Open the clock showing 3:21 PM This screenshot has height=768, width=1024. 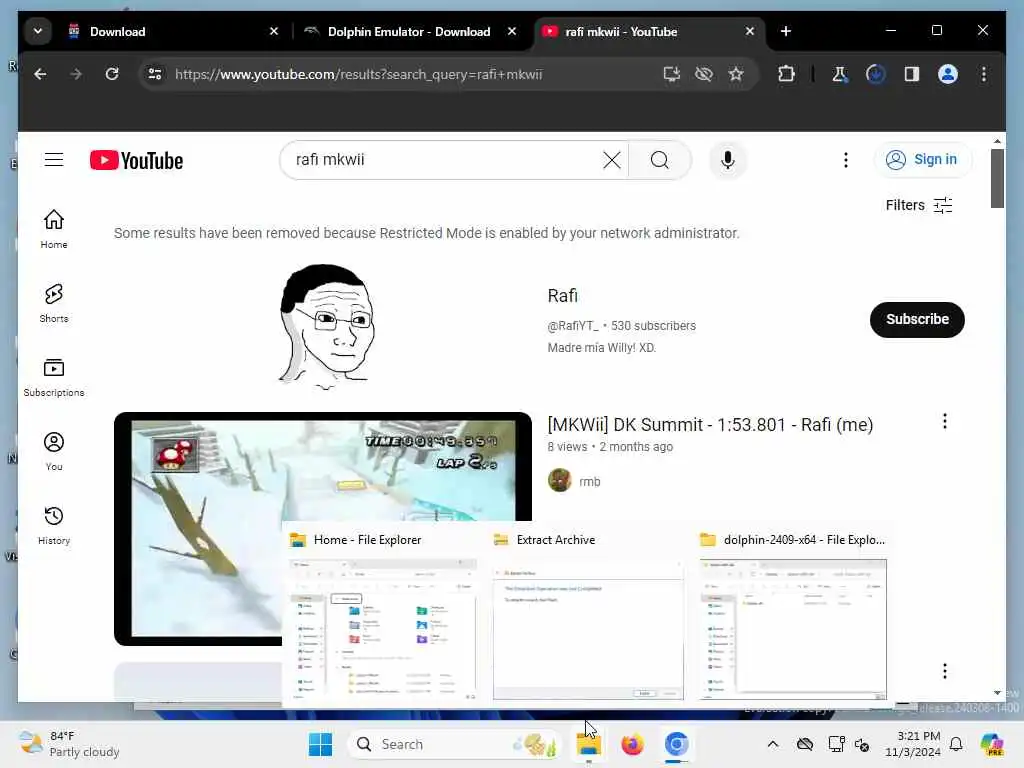(x=912, y=744)
